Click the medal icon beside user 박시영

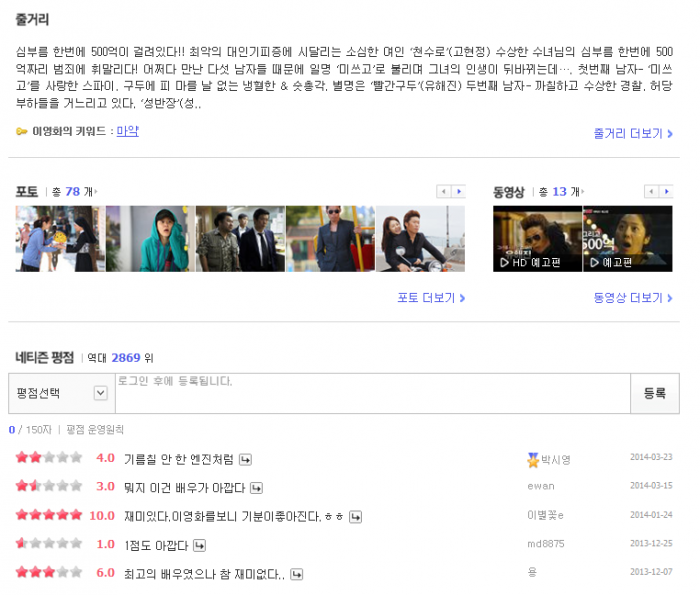coord(533,460)
